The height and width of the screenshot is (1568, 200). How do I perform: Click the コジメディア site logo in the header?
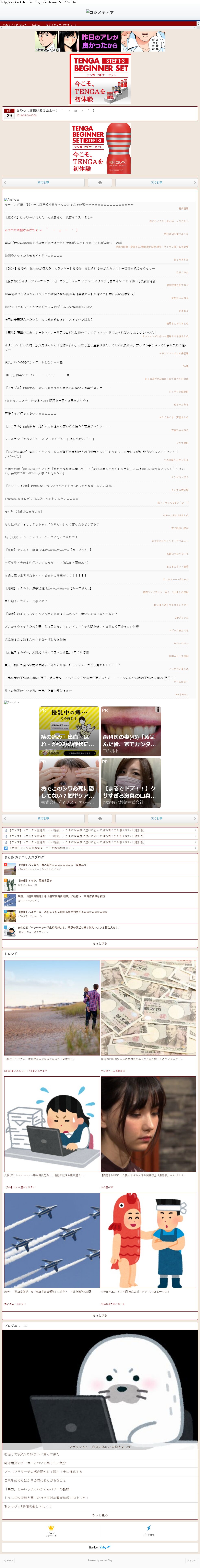coord(100,12)
